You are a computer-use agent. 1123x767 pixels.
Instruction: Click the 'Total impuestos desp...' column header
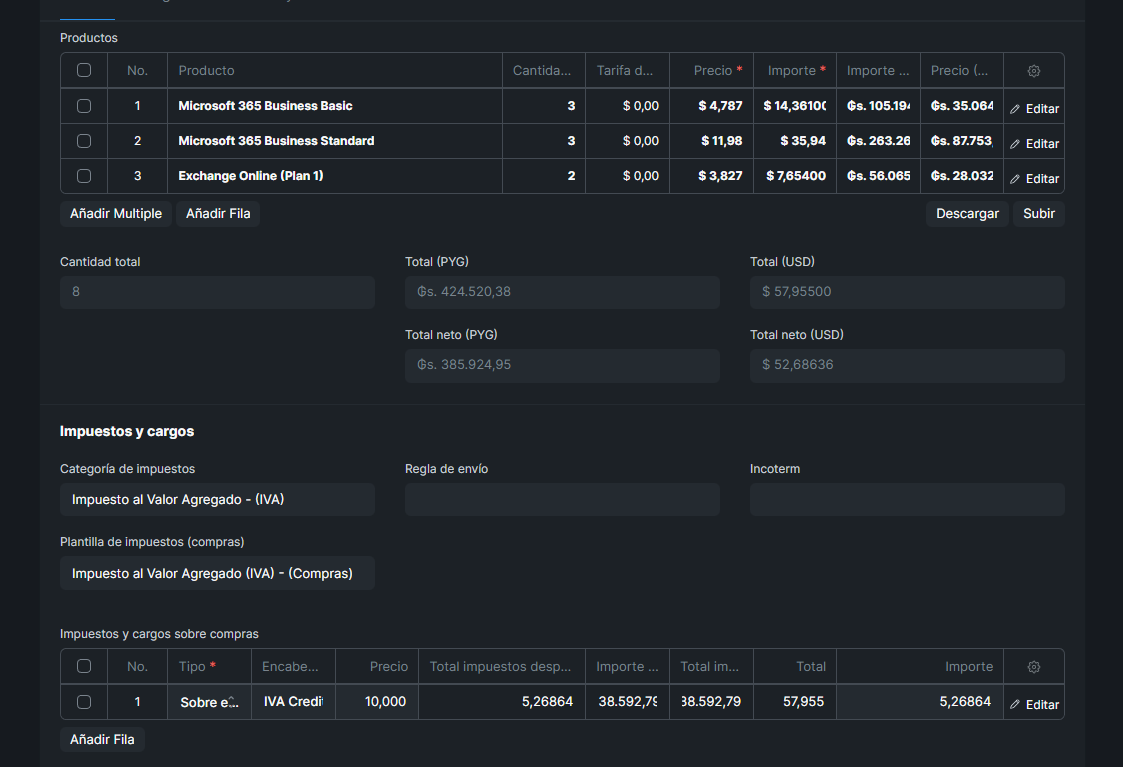[x=501, y=667]
